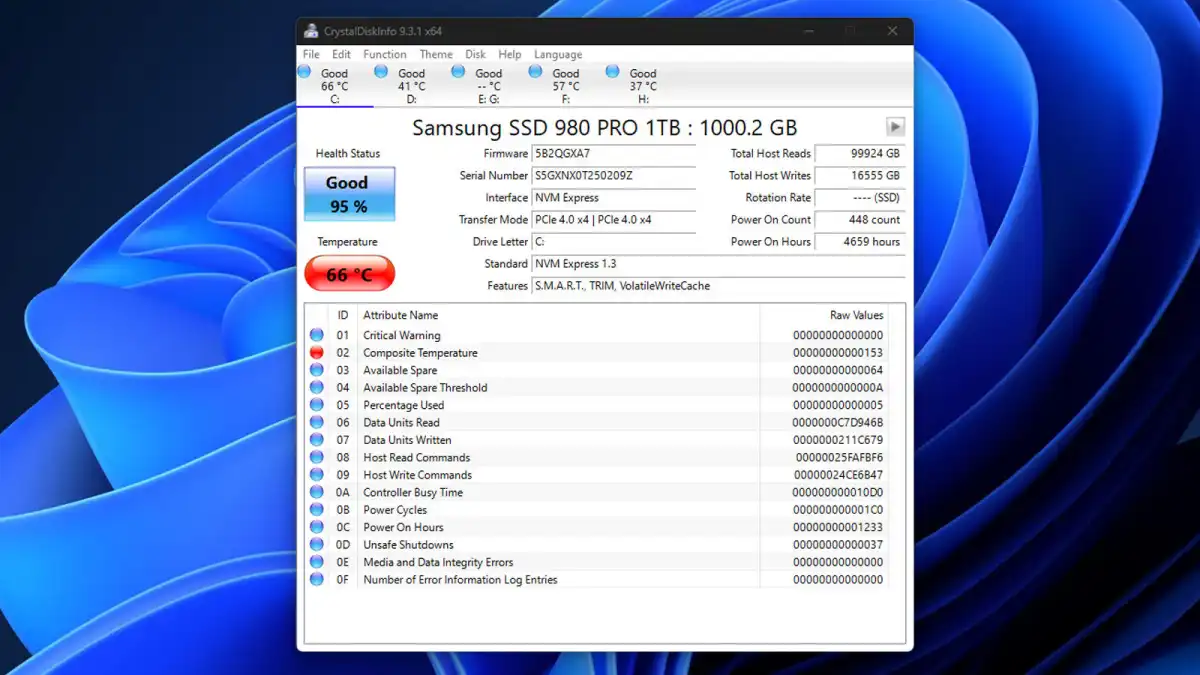Screen dimensions: 1200x675
Task: Select the F: drive status orb
Action: click(x=535, y=71)
